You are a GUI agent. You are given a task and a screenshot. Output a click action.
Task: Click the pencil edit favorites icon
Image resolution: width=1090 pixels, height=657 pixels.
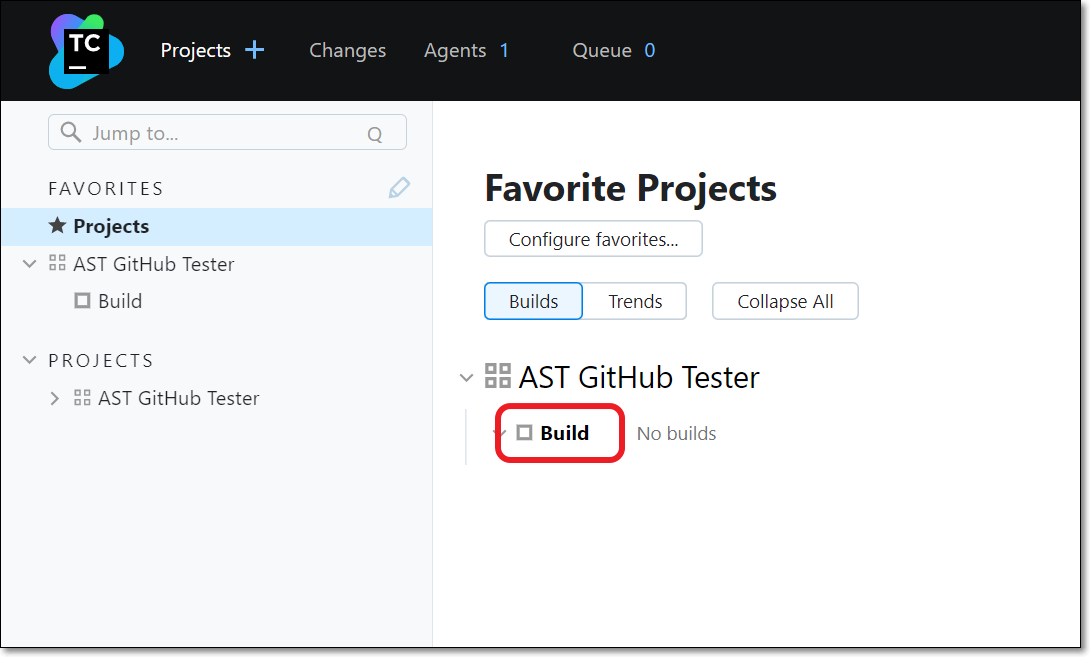(x=399, y=188)
